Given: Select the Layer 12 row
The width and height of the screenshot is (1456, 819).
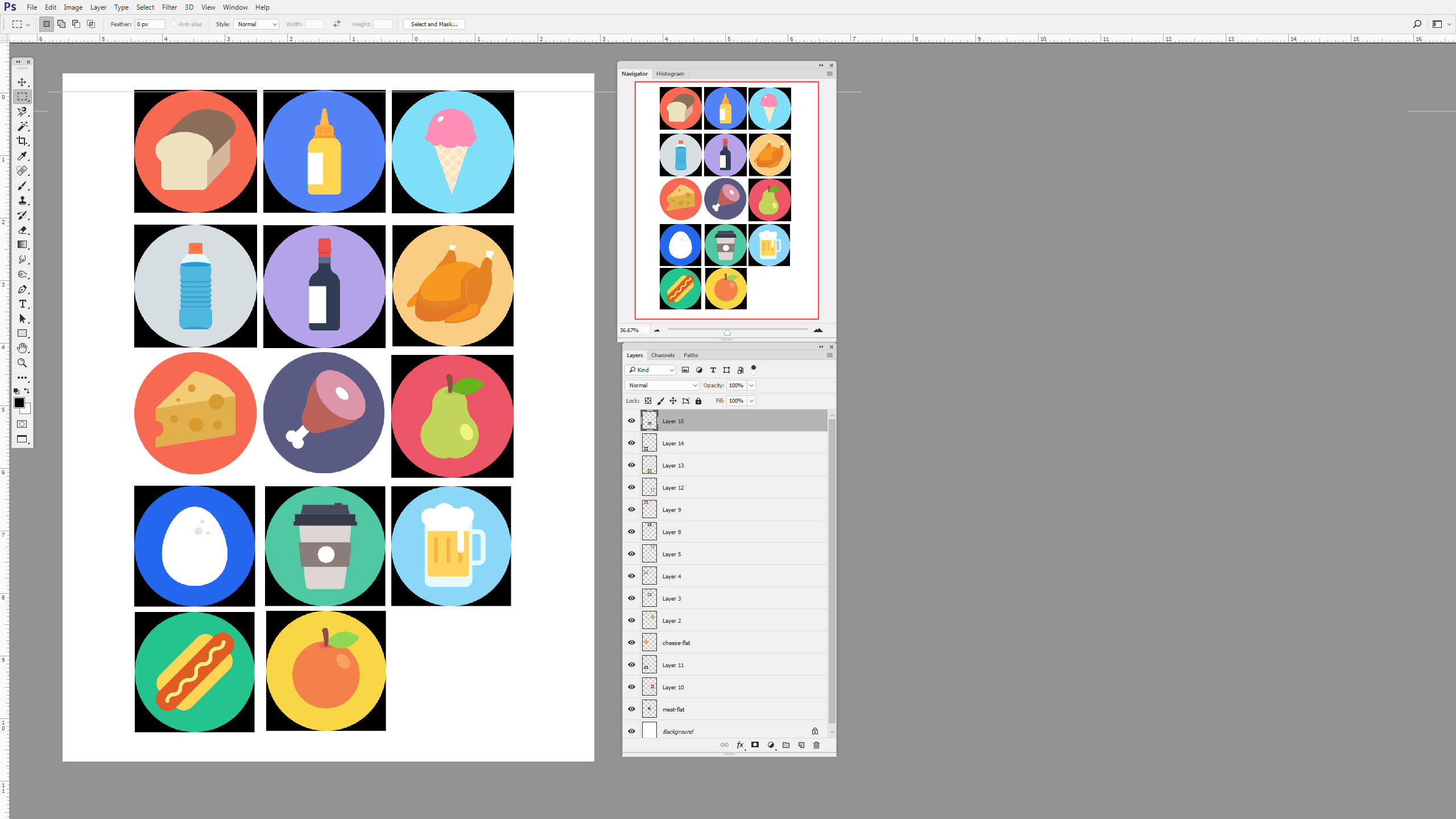Looking at the screenshot, I should click(726, 487).
